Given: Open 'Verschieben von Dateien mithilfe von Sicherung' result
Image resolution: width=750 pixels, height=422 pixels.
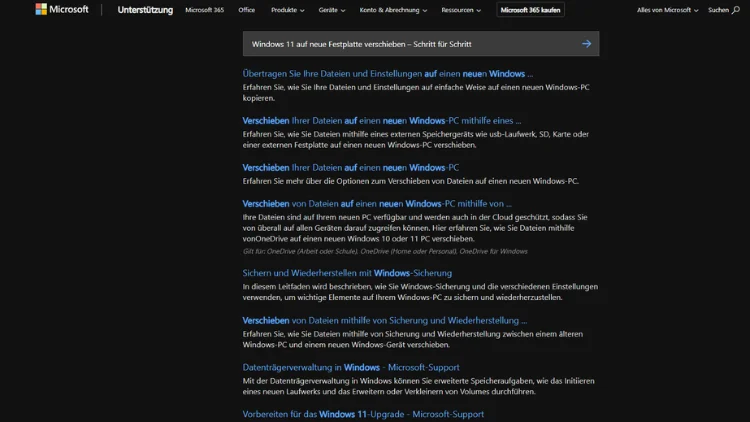Looking at the screenshot, I should click(x=385, y=321).
